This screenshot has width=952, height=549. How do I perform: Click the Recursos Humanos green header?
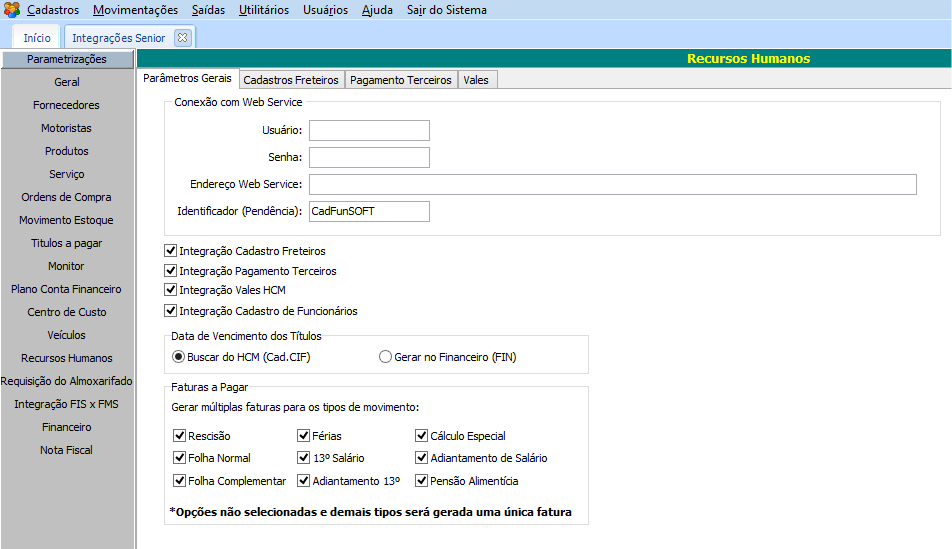tap(544, 58)
